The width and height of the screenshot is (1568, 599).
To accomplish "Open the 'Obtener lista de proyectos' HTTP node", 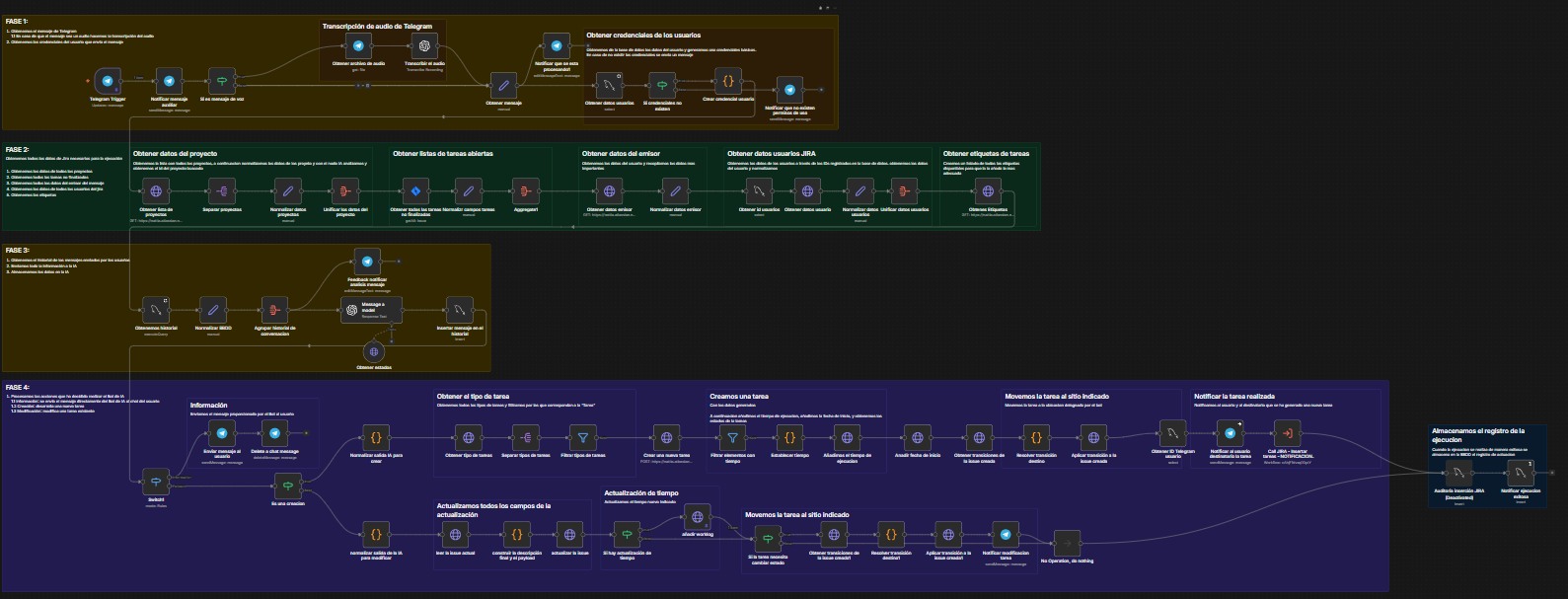I will [156, 191].
